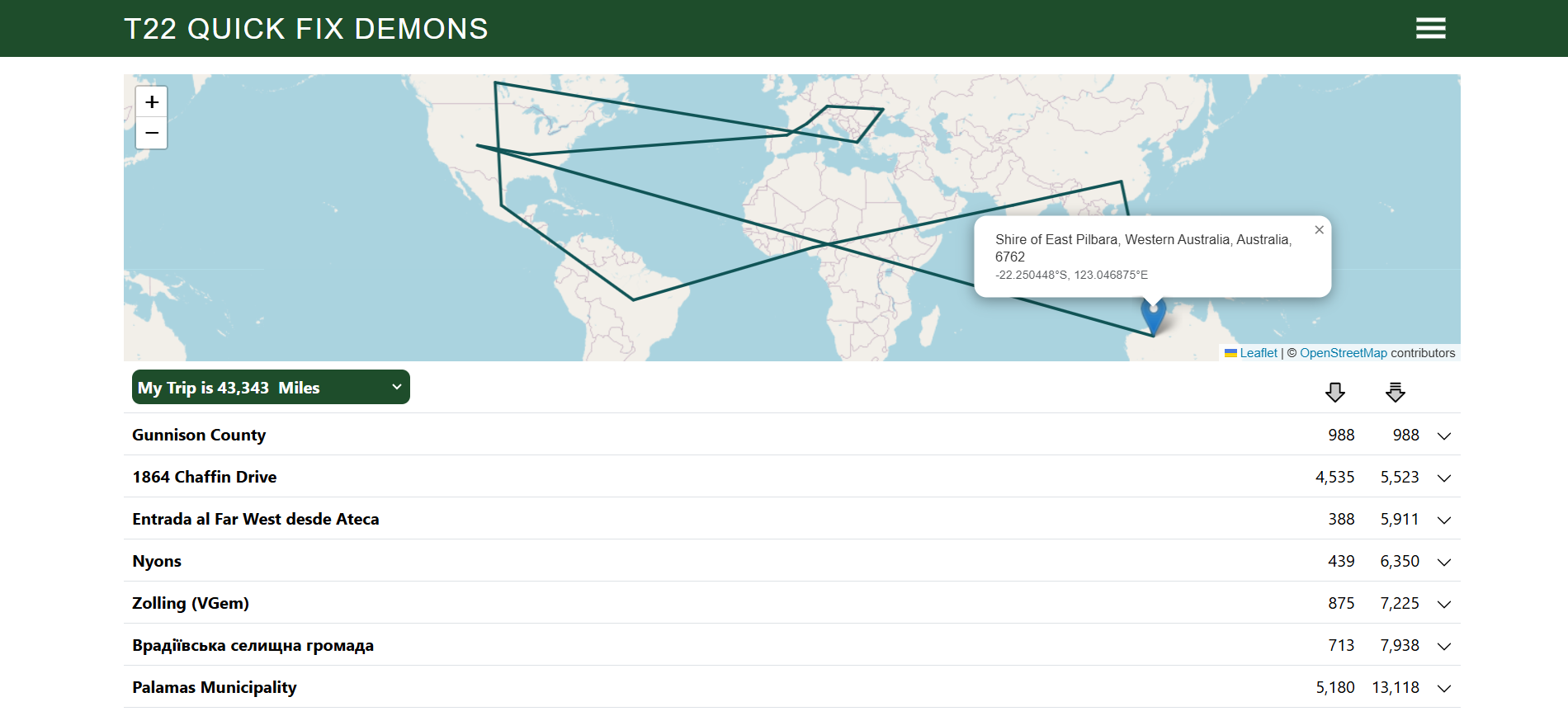Zoom out on the map
This screenshot has height=716, width=1568.
pyautogui.click(x=152, y=133)
